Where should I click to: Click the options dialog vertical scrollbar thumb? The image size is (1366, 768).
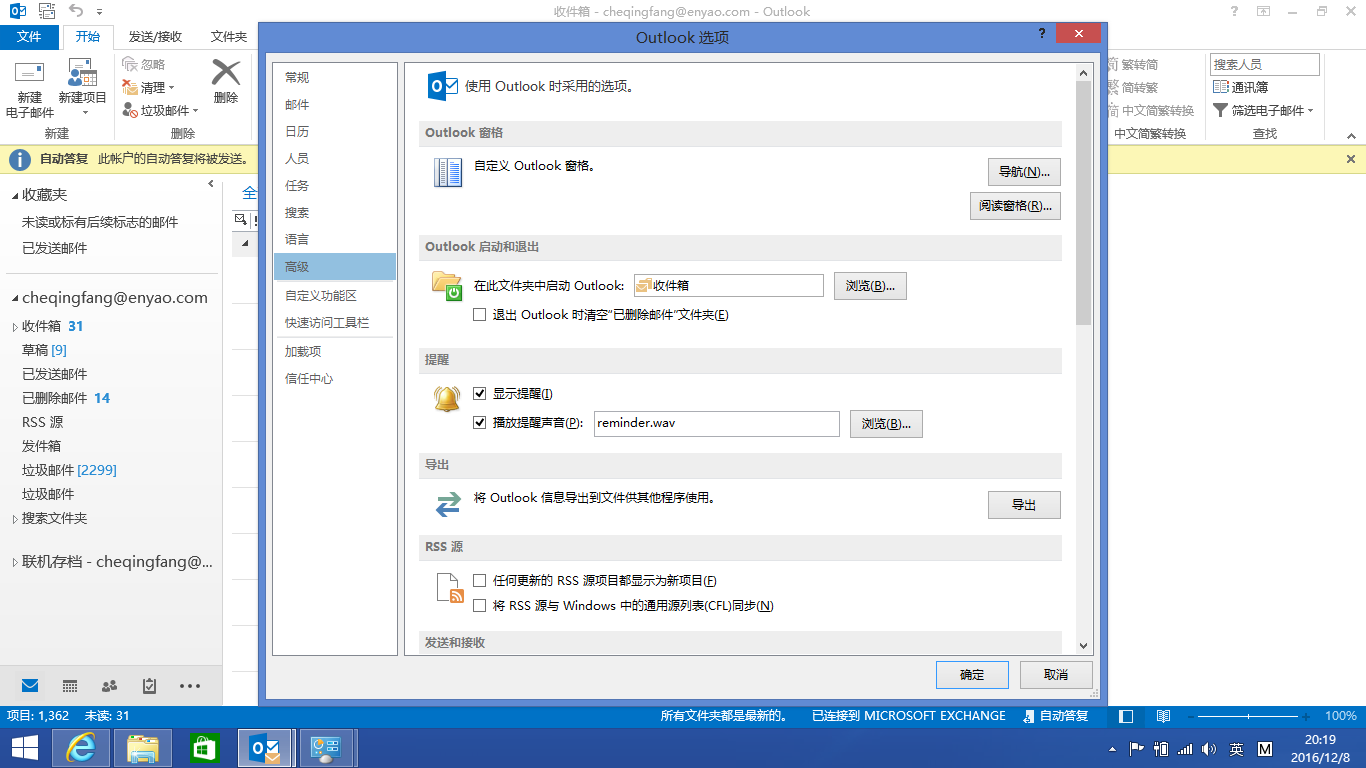click(1083, 203)
